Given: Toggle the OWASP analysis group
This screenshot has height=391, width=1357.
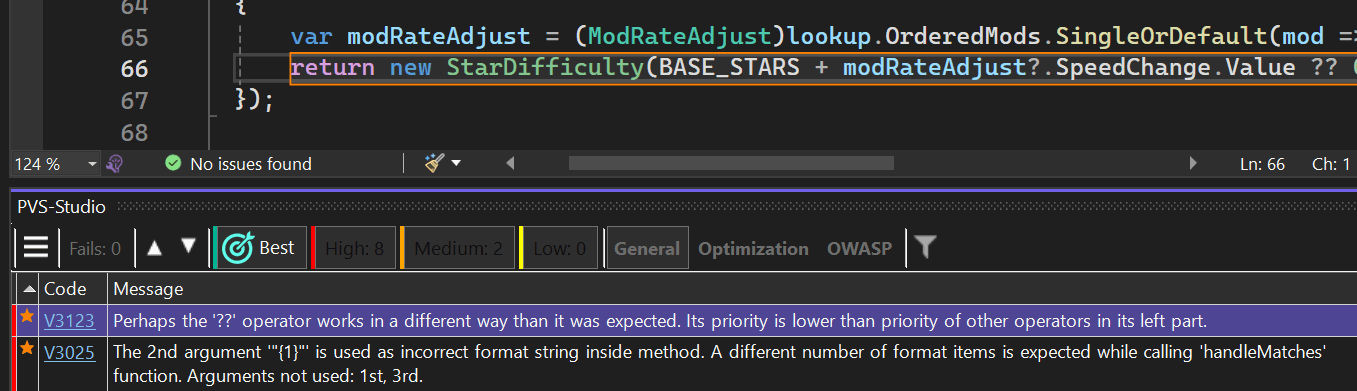Looking at the screenshot, I should [x=859, y=248].
